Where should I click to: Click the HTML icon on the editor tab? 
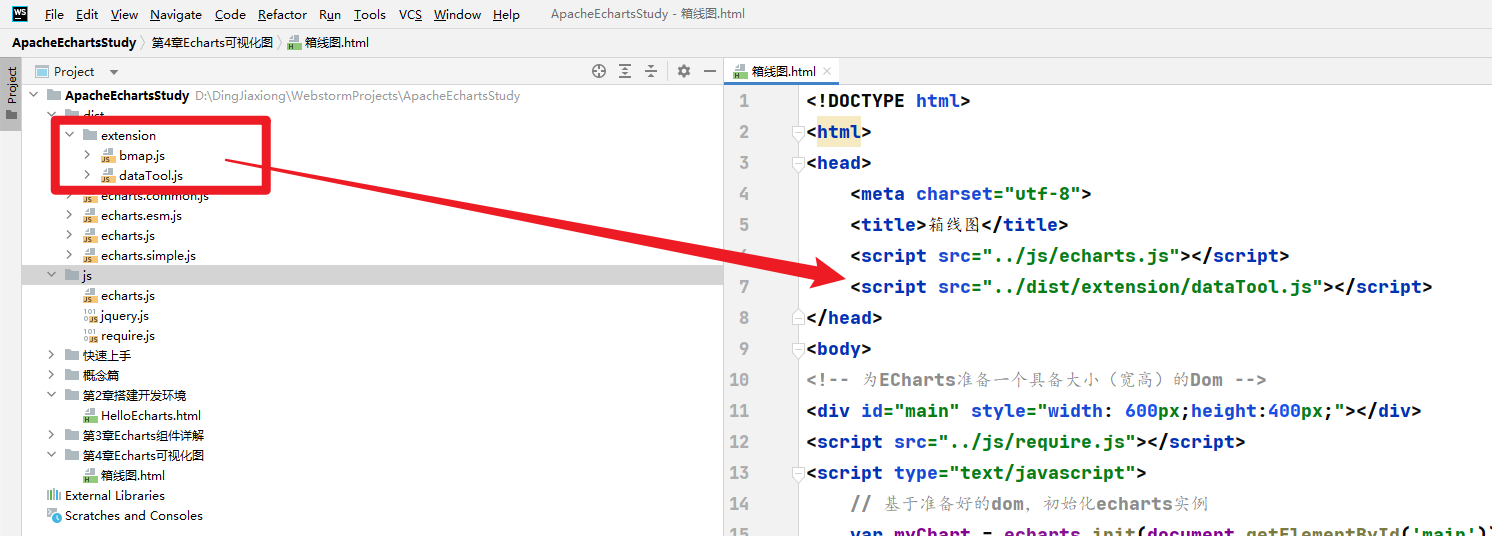tap(740, 72)
